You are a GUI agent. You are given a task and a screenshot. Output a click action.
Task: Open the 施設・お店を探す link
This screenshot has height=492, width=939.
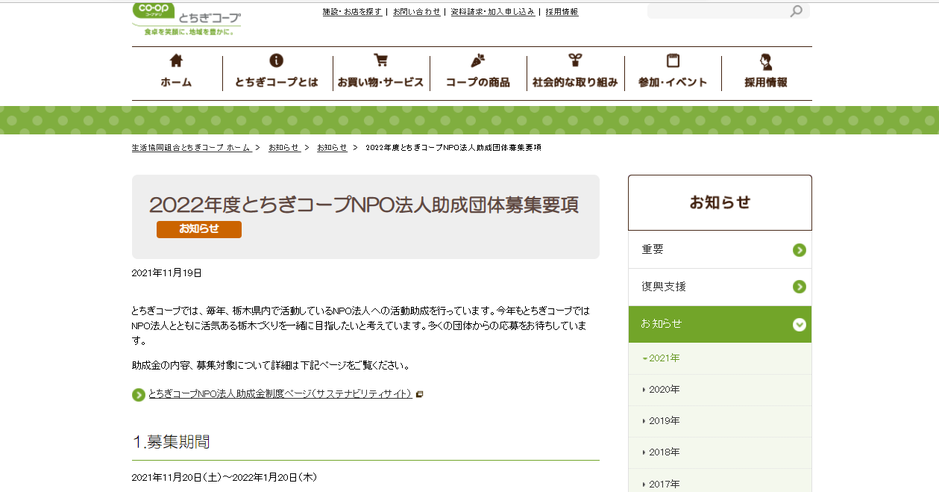pyautogui.click(x=352, y=11)
